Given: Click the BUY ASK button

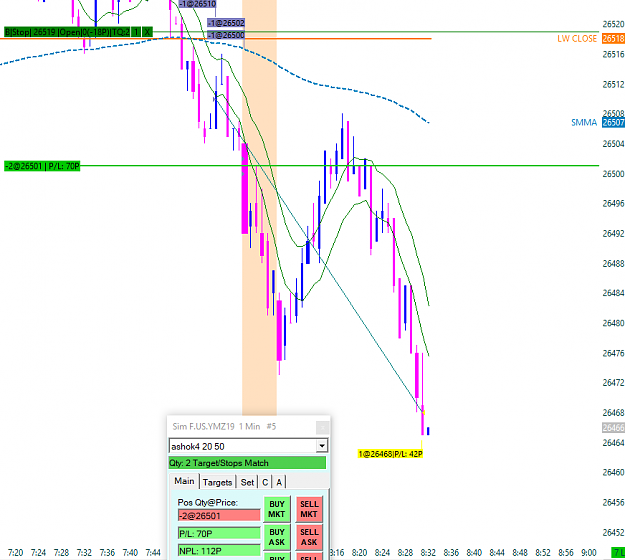Looking at the screenshot, I should click(277, 537).
